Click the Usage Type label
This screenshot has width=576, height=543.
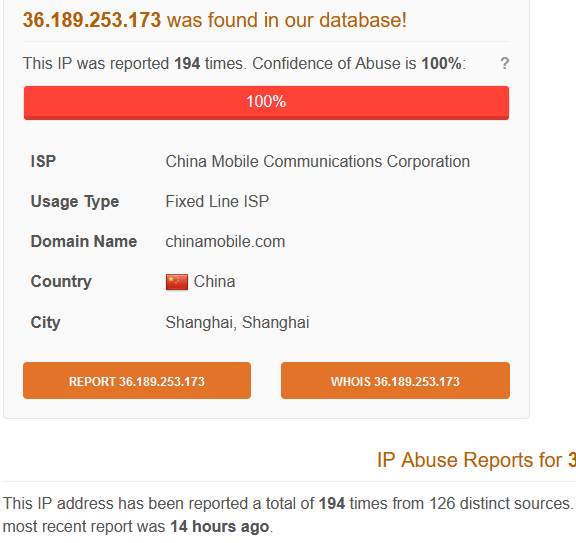tap(75, 202)
